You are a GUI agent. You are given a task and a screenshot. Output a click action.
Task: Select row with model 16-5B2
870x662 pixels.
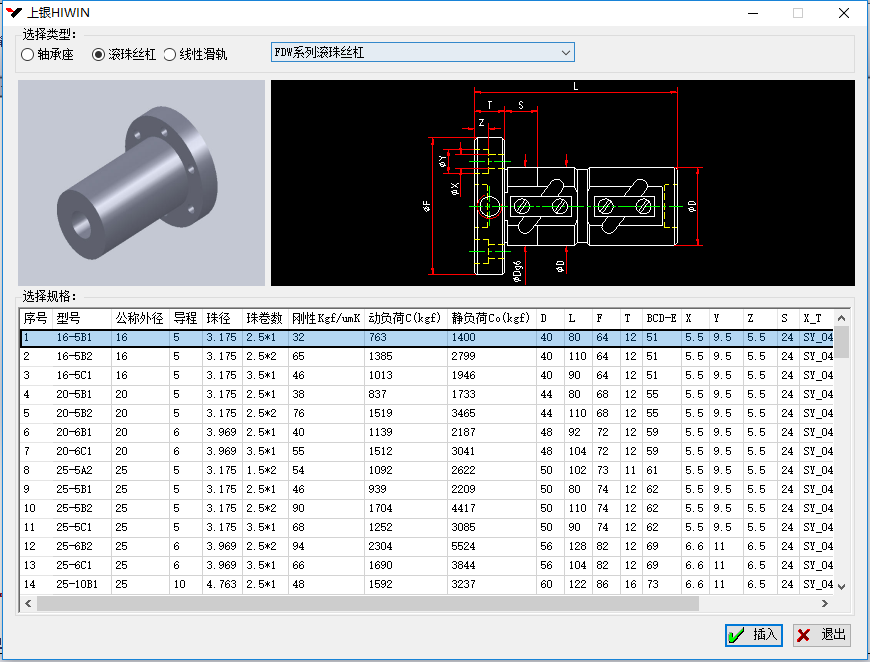(75, 356)
